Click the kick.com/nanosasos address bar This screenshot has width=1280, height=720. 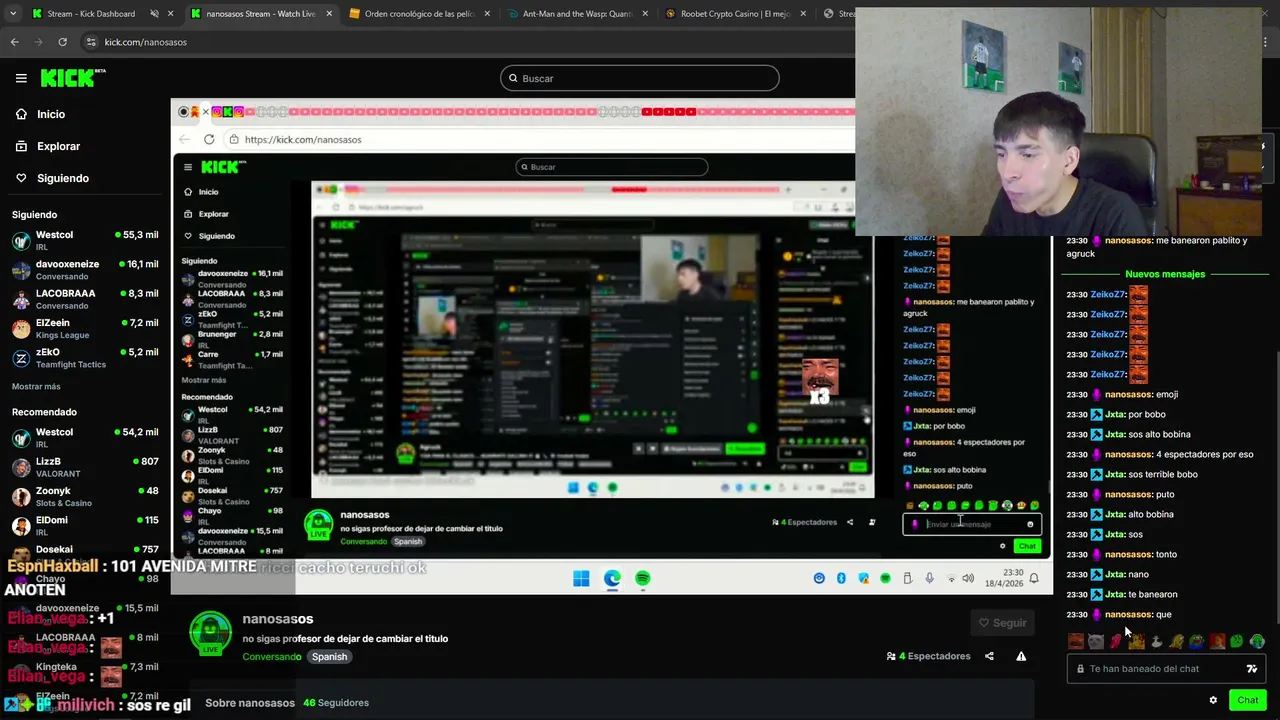[146, 42]
